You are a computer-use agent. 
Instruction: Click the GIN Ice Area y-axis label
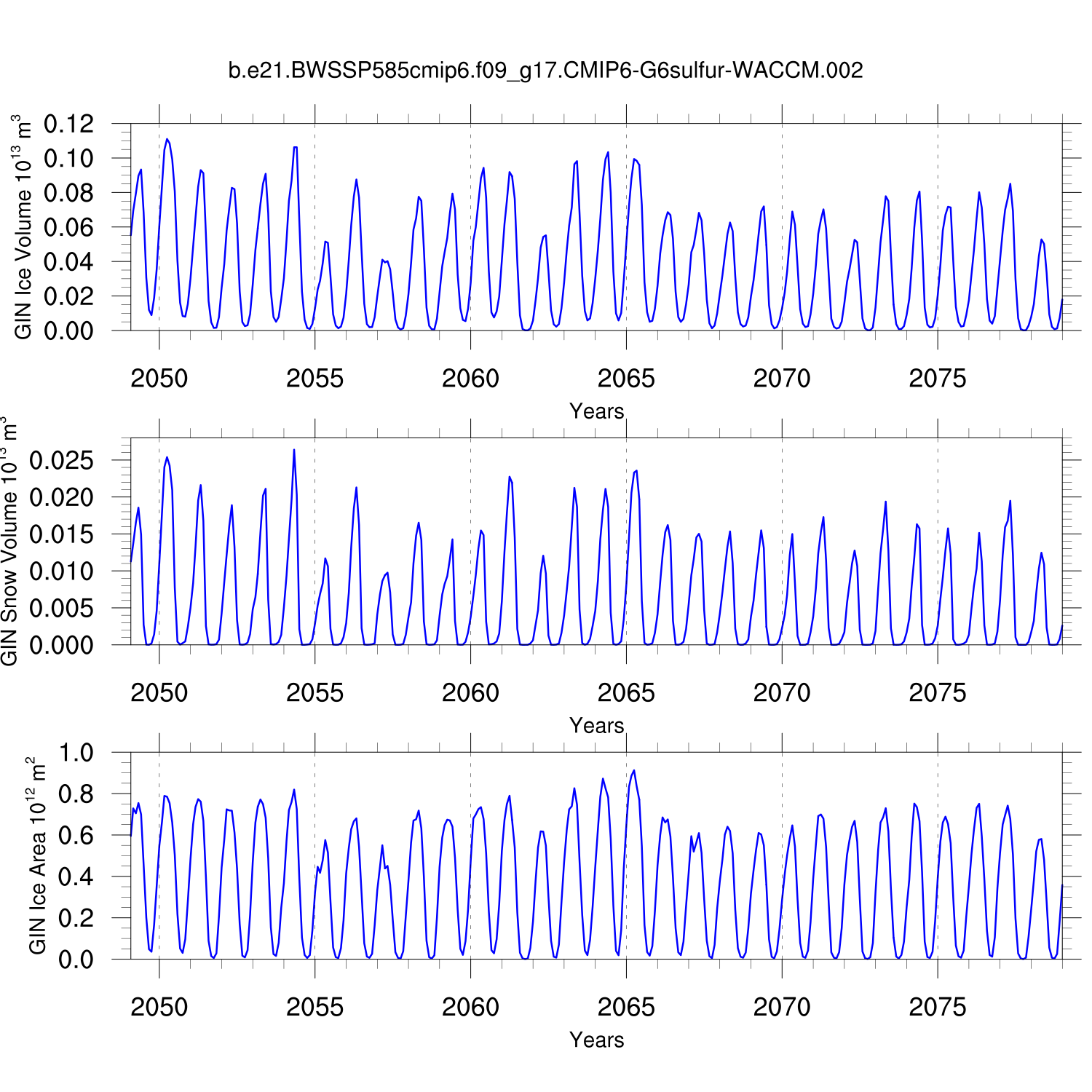click(37, 855)
